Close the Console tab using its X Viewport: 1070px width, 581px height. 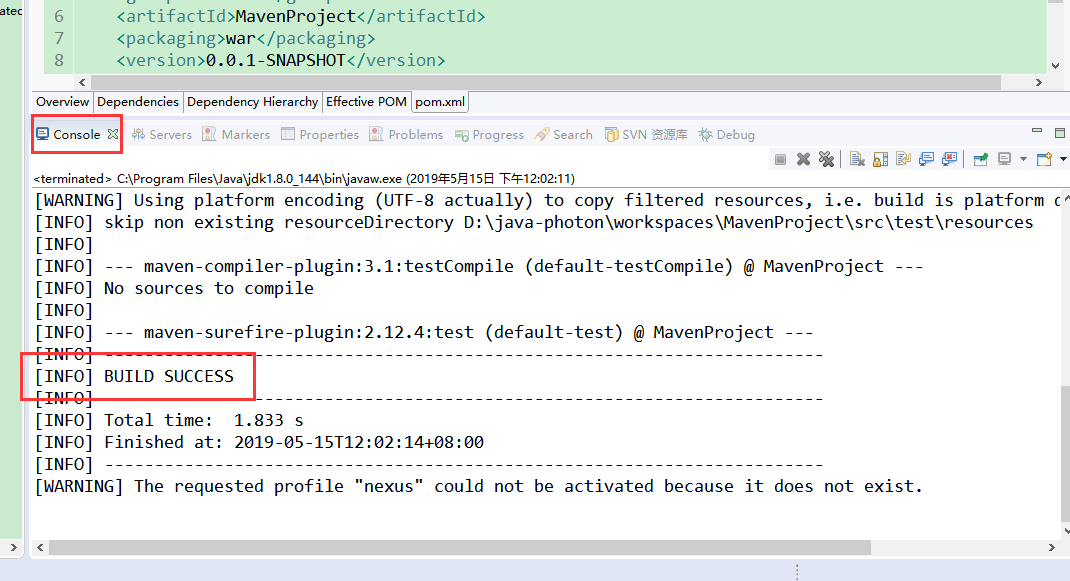click(113, 134)
